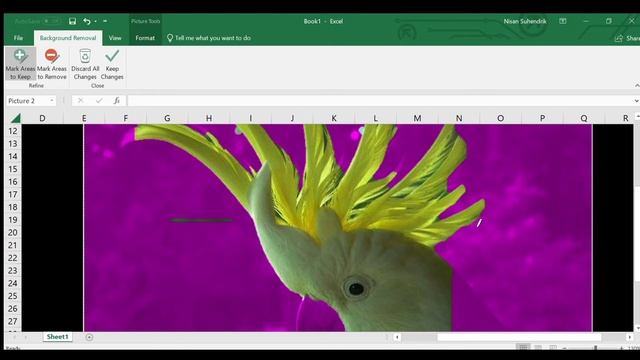Open the Sheet1 tab
The width and height of the screenshot is (640, 360).
57,337
